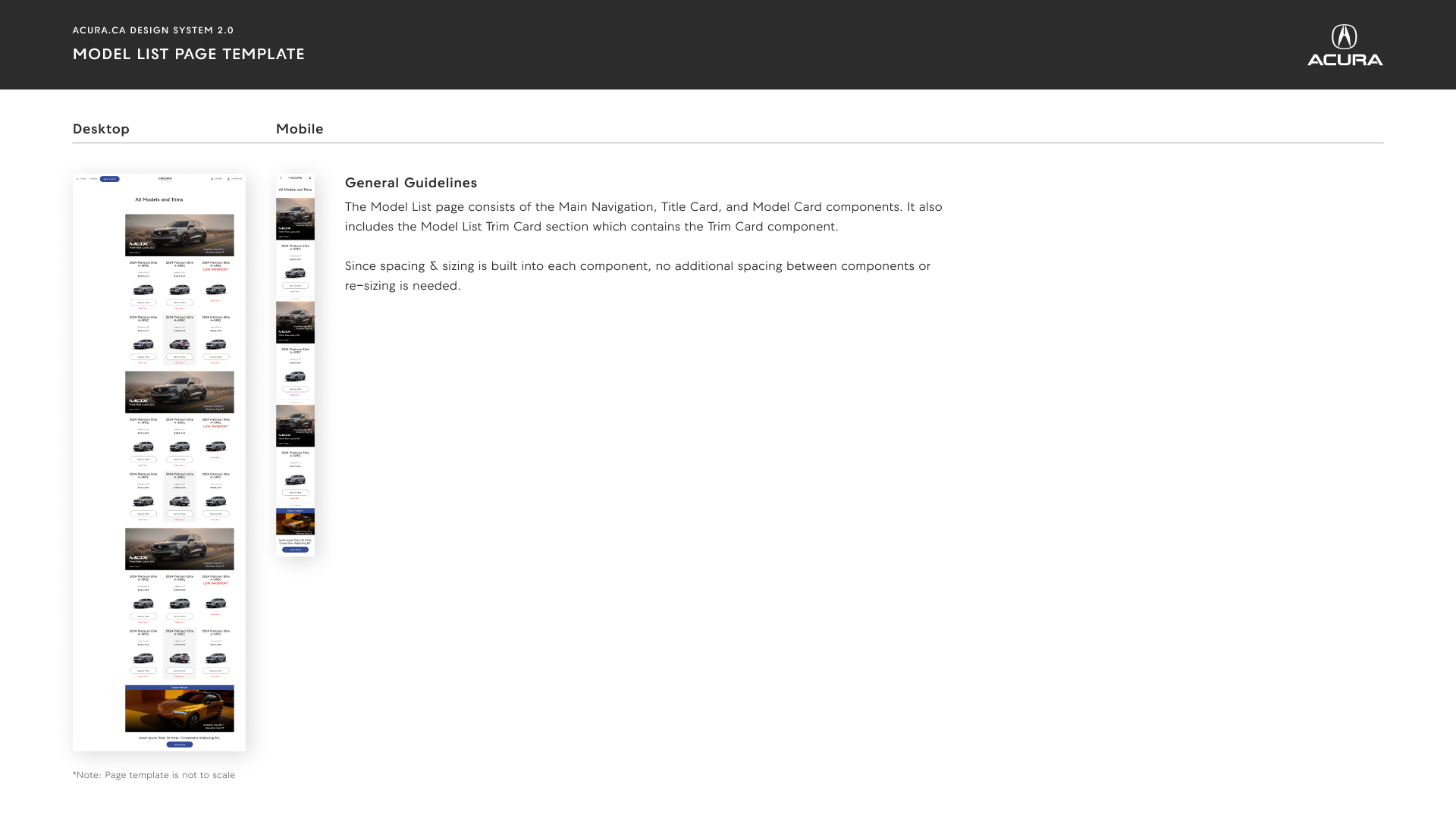
Task: Click the hamburger menu icon in mobile mockup
Action: pyautogui.click(x=281, y=178)
